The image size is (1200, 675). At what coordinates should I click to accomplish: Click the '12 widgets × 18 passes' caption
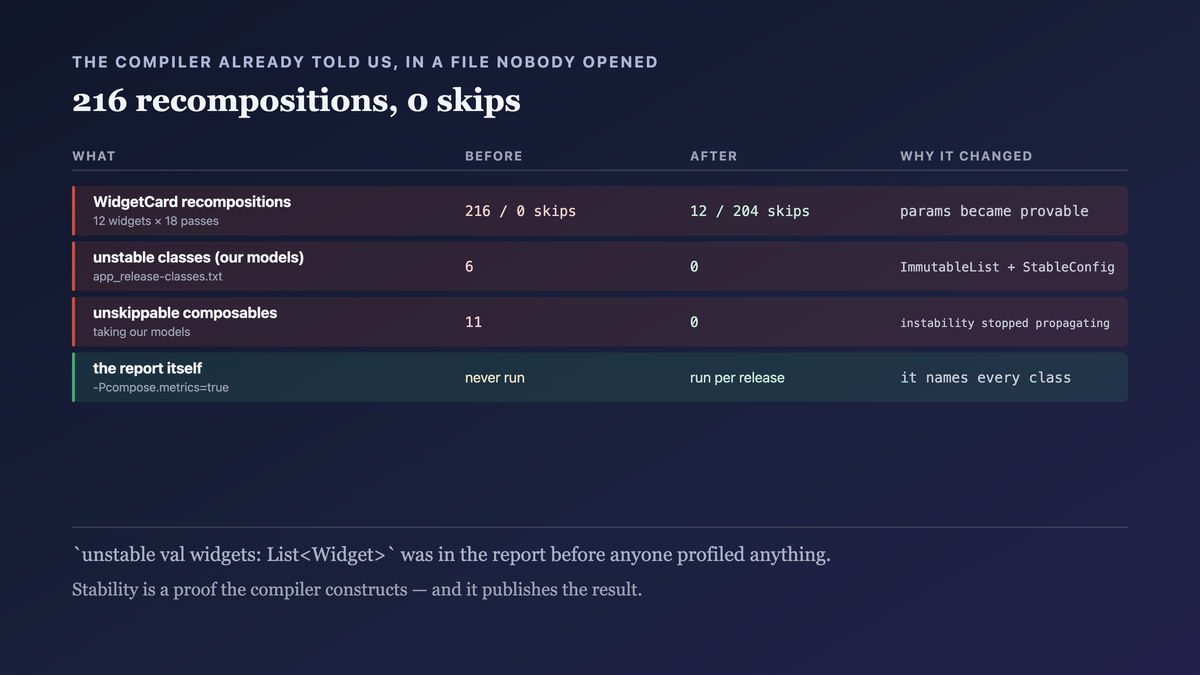click(x=156, y=221)
